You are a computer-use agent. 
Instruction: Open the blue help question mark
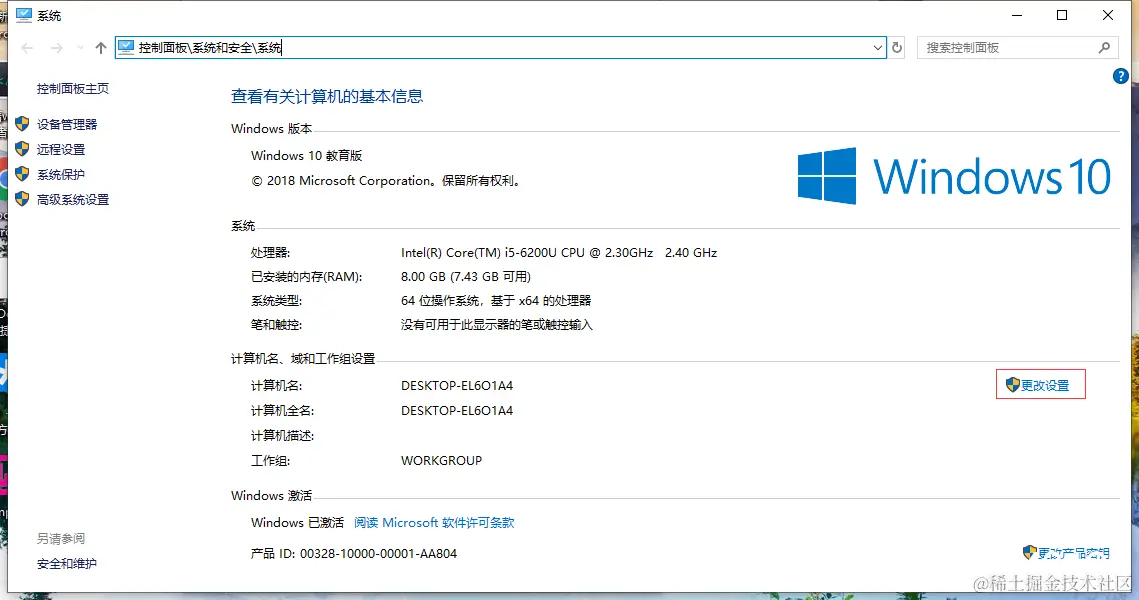click(1120, 76)
